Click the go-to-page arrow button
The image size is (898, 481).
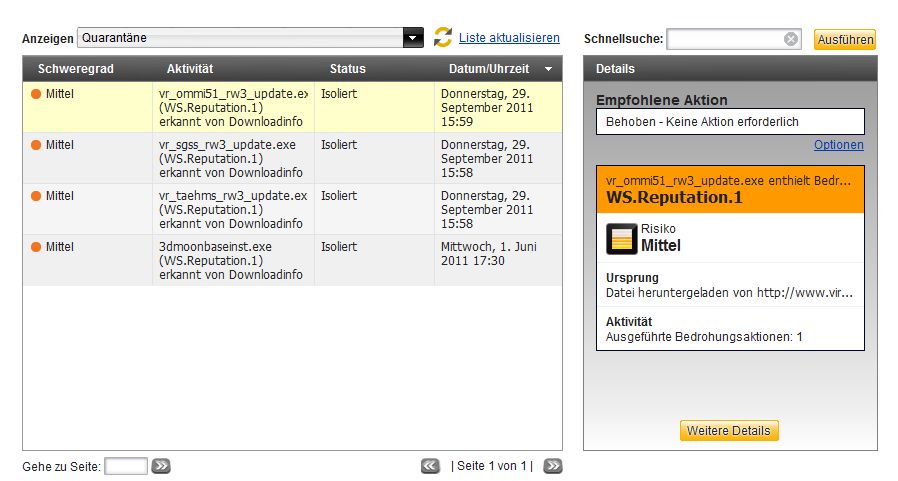tap(161, 466)
